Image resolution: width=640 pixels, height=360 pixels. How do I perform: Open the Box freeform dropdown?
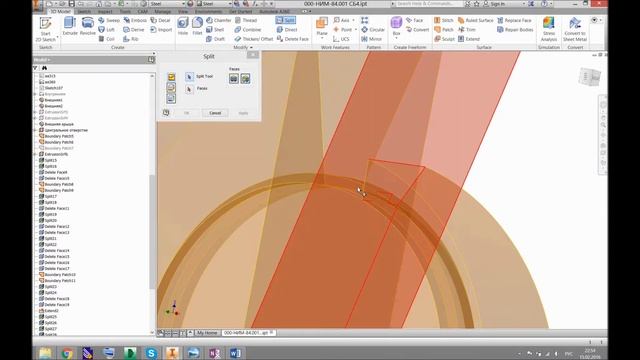(396, 38)
